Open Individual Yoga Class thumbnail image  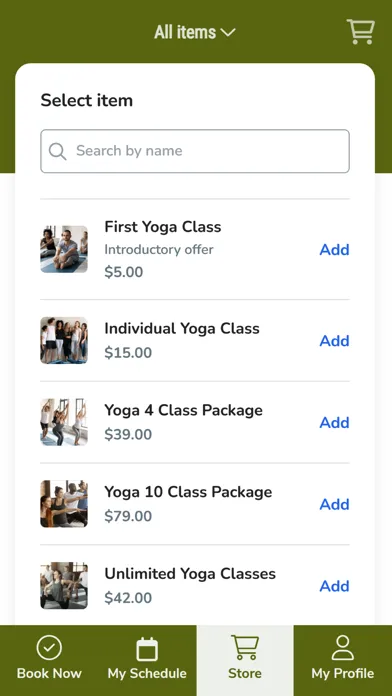click(x=64, y=340)
